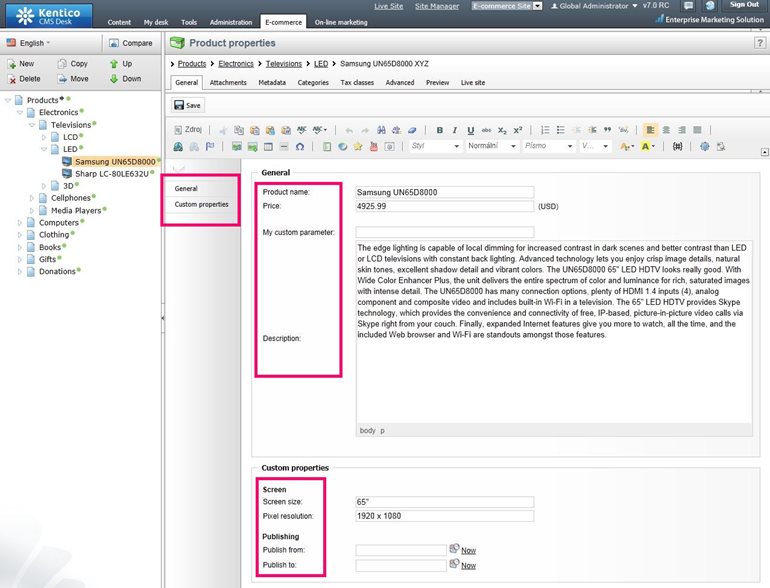Toggle italic formatting

pyautogui.click(x=455, y=130)
